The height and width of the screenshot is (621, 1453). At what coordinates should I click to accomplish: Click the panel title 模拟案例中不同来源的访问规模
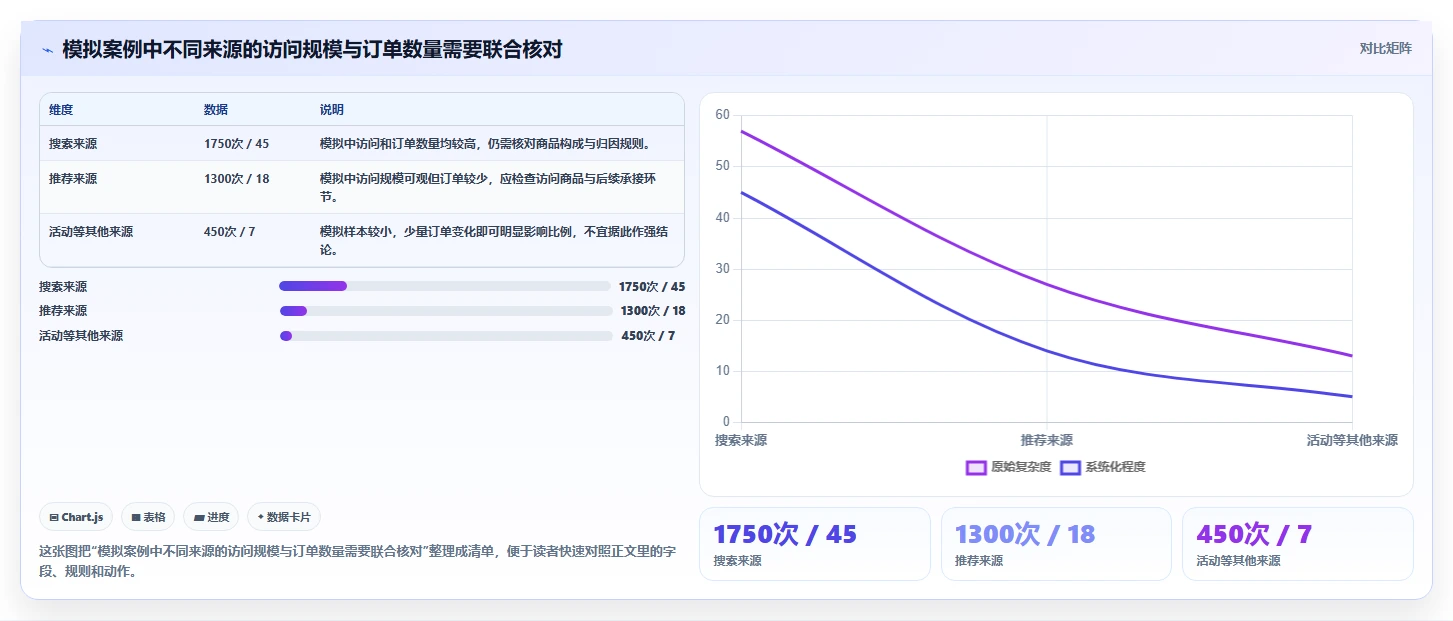[312, 49]
